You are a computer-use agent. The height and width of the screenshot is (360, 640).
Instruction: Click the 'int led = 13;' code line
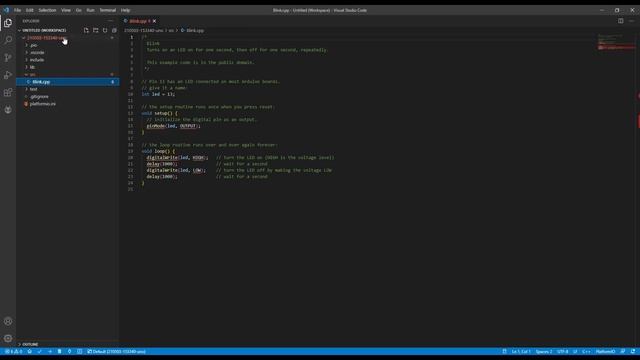coord(158,94)
